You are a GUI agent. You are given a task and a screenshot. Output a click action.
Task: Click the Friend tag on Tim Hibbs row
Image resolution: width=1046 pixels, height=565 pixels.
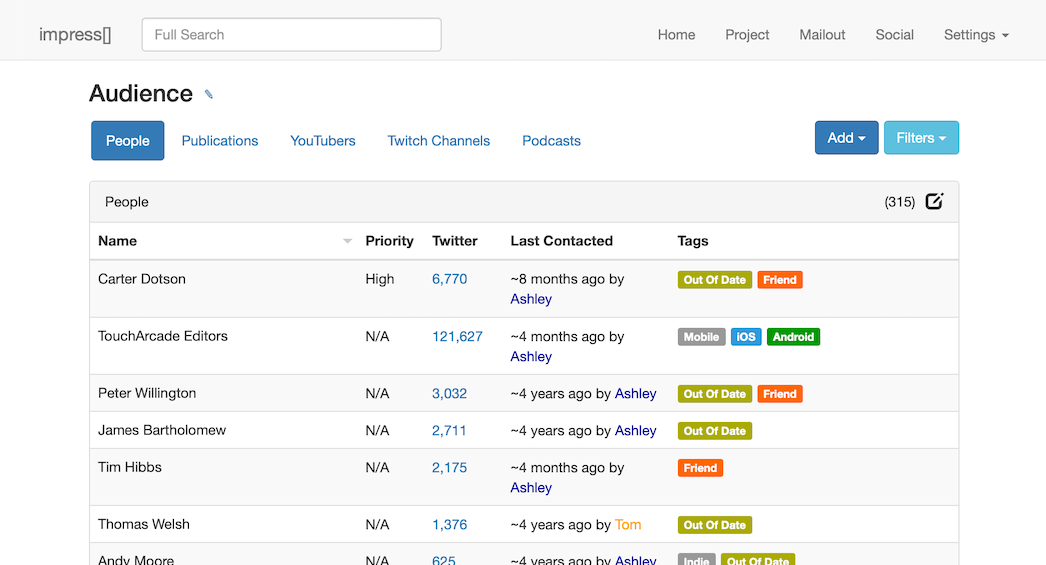click(x=700, y=468)
